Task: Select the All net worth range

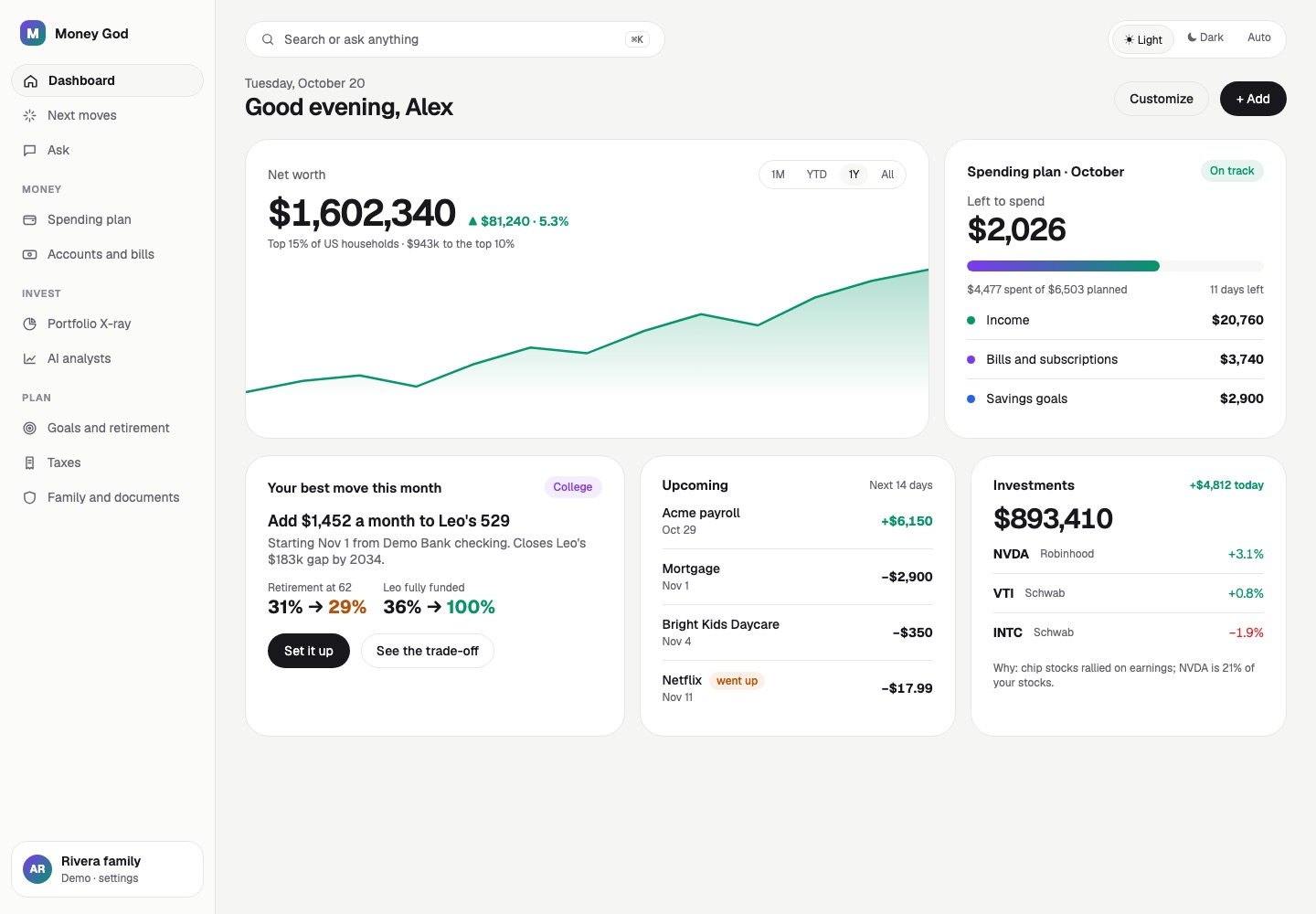Action: [887, 175]
